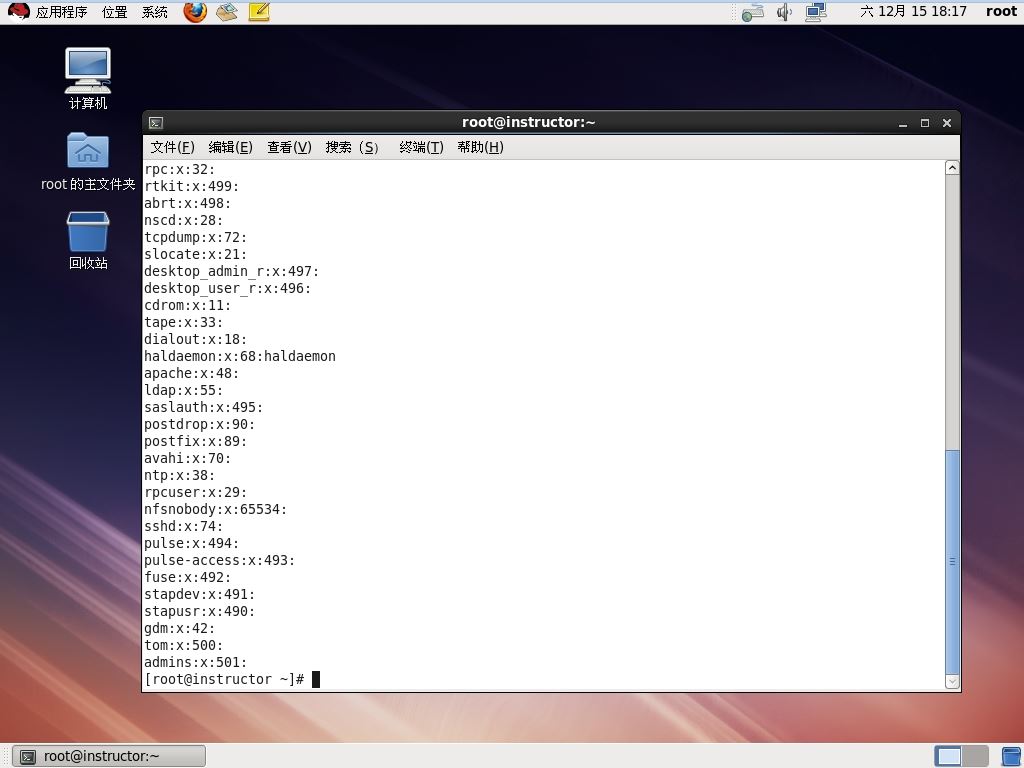Open the 终端(T) menu in terminal
The height and width of the screenshot is (768, 1024).
coord(421,148)
